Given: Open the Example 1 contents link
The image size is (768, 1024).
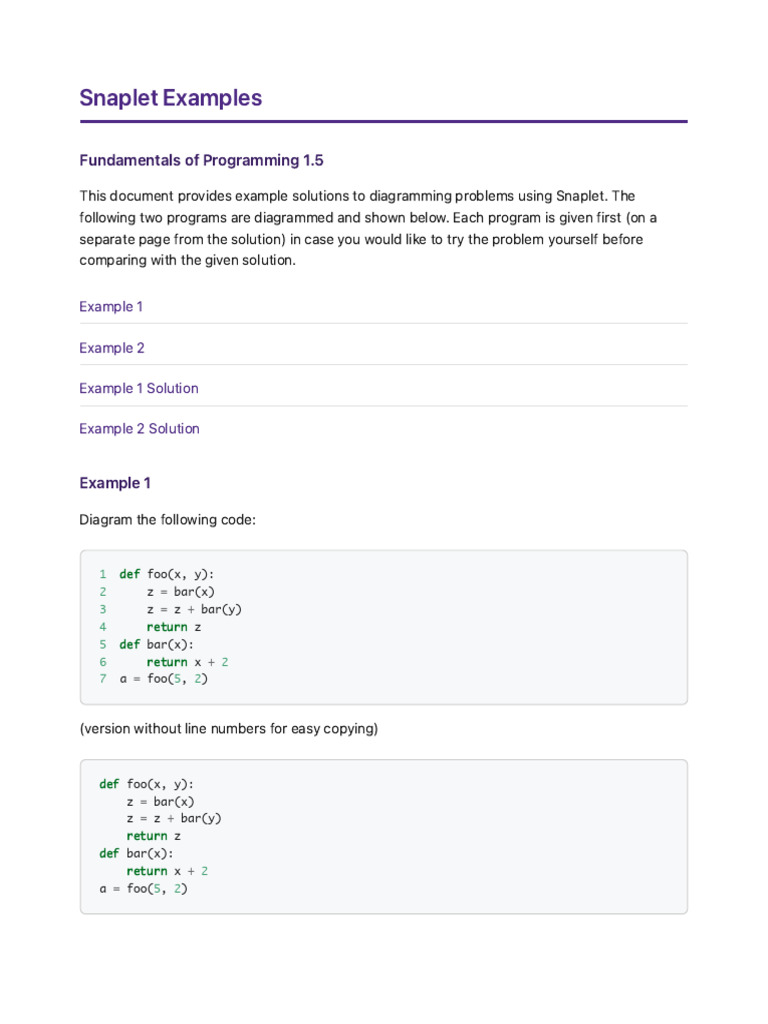Looking at the screenshot, I should (x=111, y=307).
